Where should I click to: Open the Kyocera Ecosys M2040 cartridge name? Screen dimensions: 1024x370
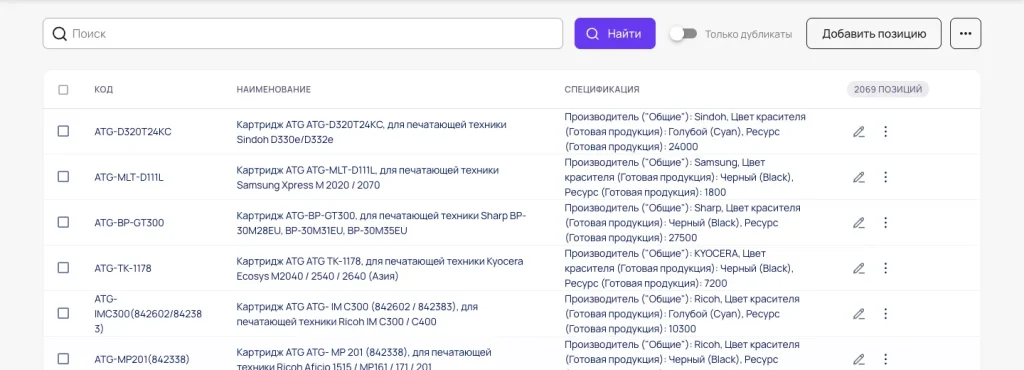[379, 268]
